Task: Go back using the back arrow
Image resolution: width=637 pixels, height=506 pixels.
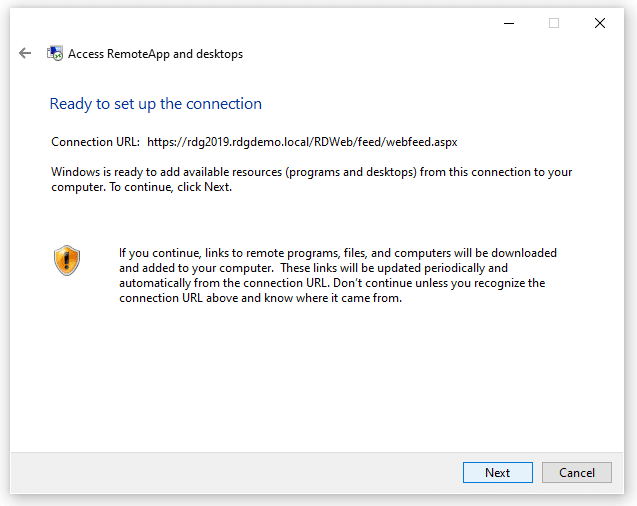Action: pyautogui.click(x=25, y=54)
